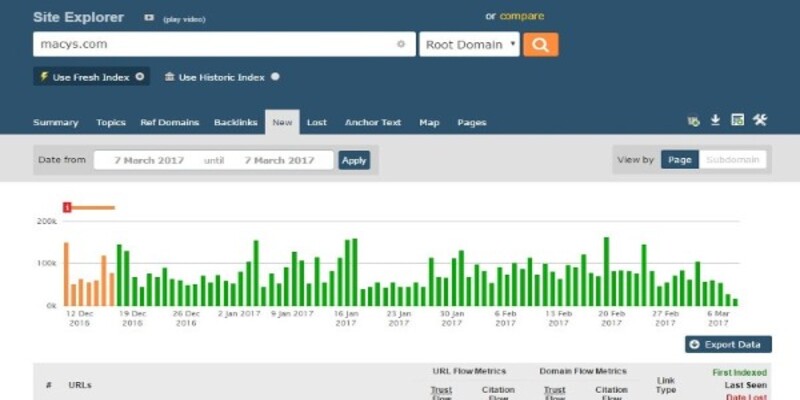Viewport: 800px width, 400px height.
Task: Click the orange date range slider bar
Action: tap(93, 208)
